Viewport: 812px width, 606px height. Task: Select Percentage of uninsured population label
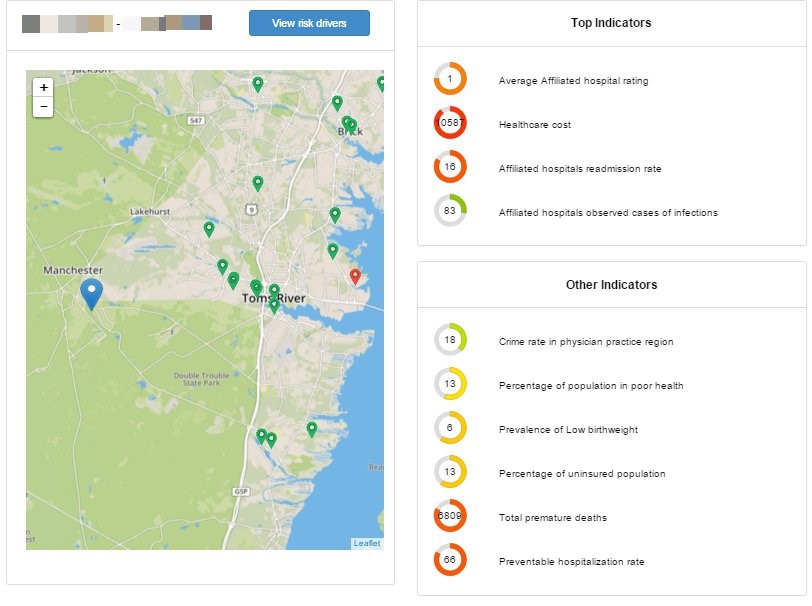pos(582,474)
